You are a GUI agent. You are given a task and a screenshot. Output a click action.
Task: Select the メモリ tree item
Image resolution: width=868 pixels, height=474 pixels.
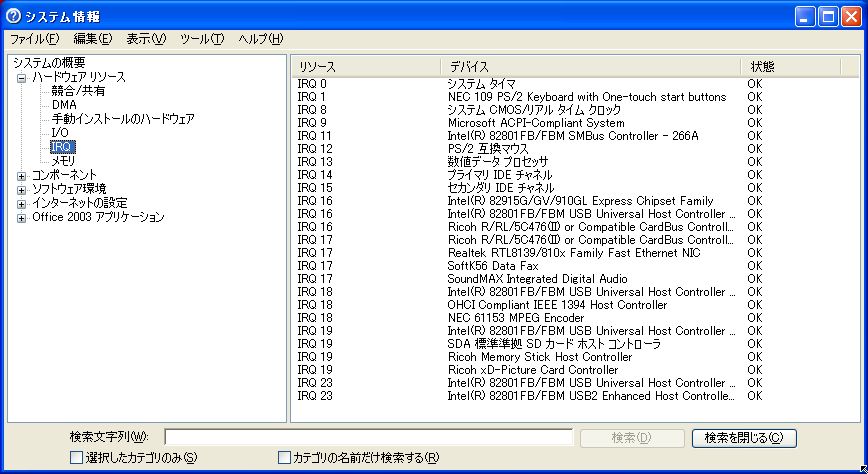click(x=63, y=161)
